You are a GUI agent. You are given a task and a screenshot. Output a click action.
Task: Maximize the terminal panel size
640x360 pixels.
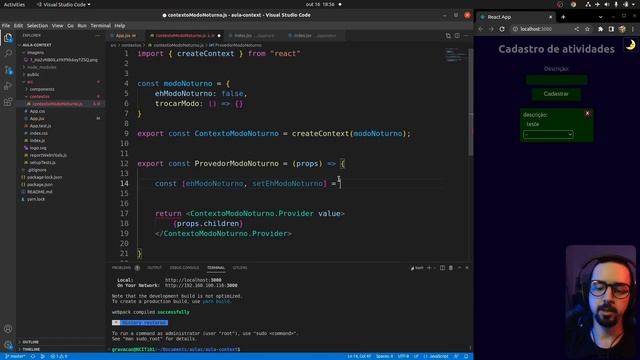[x=460, y=268]
